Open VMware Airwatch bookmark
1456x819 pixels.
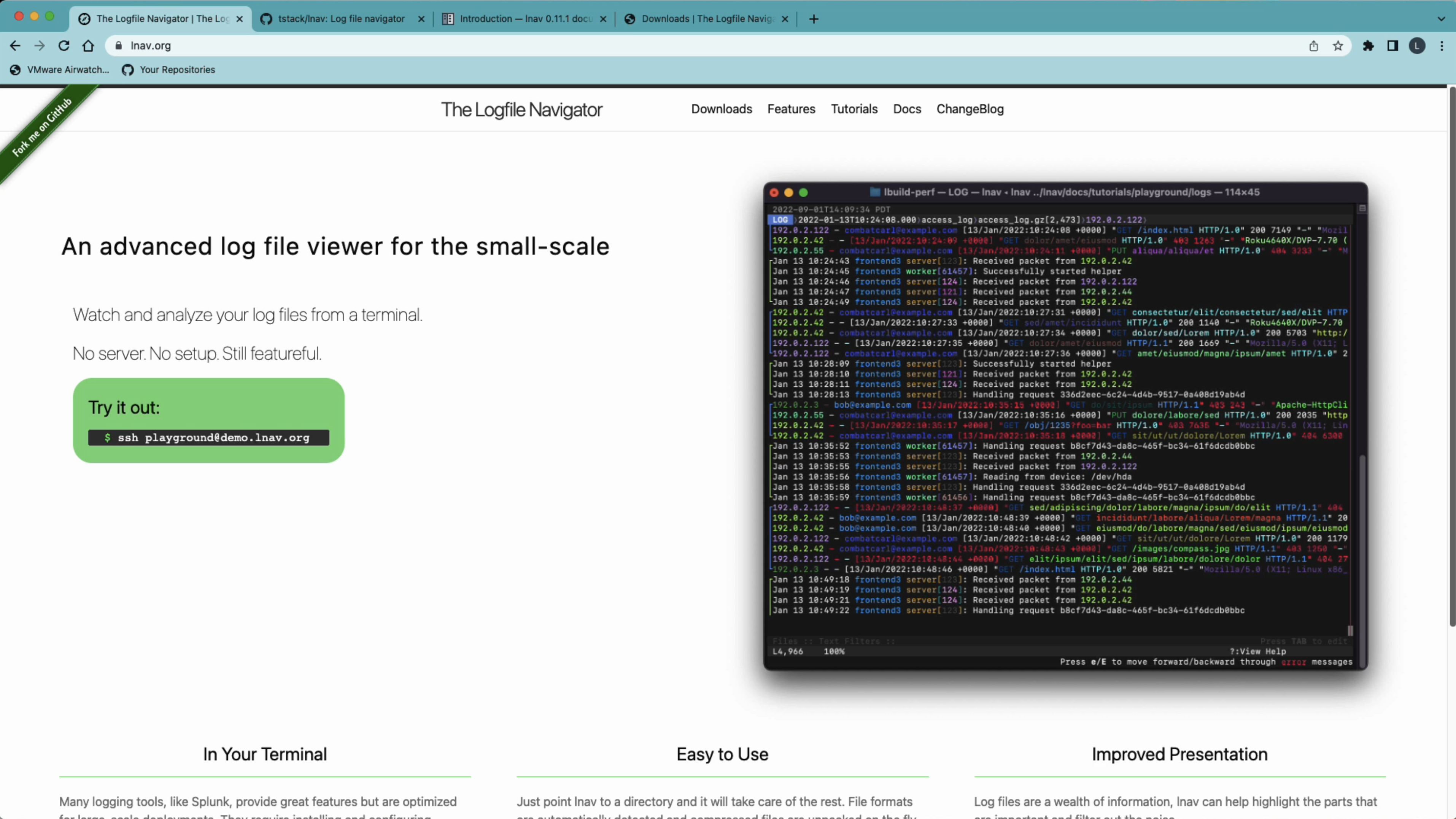[60, 70]
